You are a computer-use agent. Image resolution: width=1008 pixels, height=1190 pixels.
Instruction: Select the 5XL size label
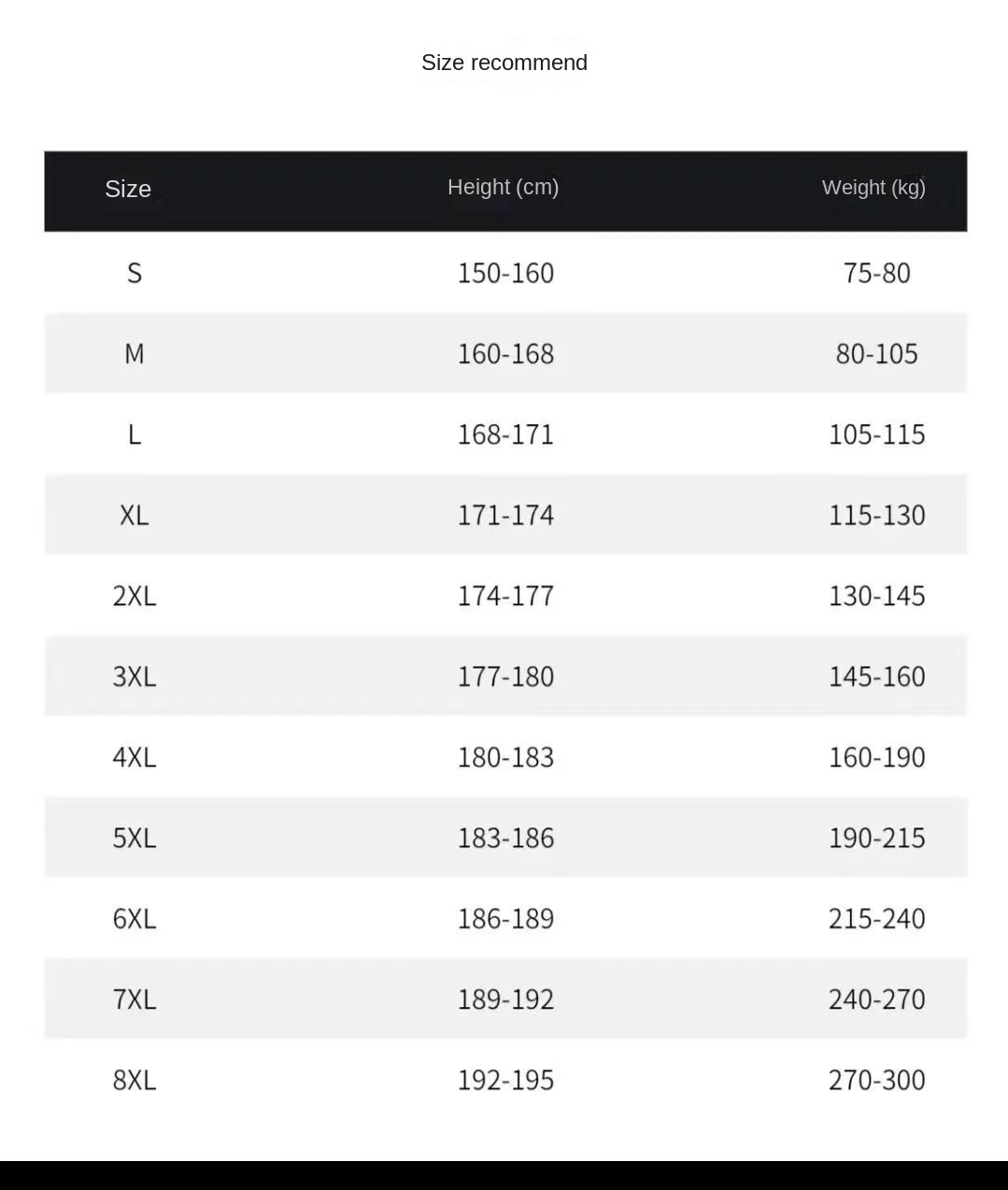coord(135,838)
